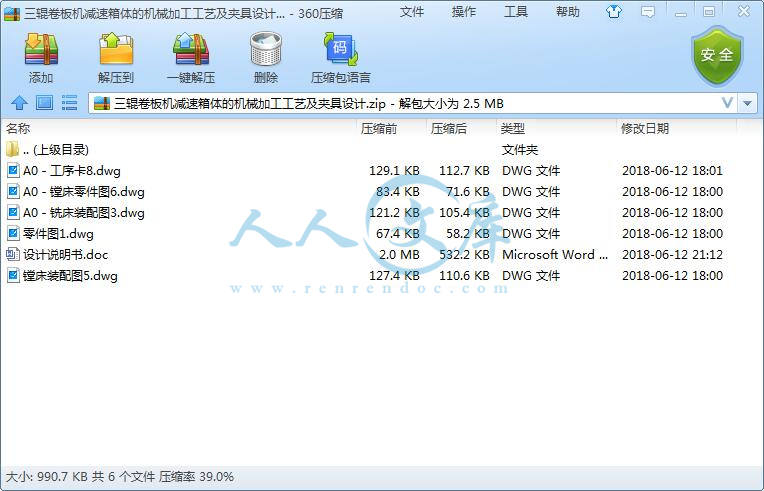Click the archive path address field

(414, 103)
